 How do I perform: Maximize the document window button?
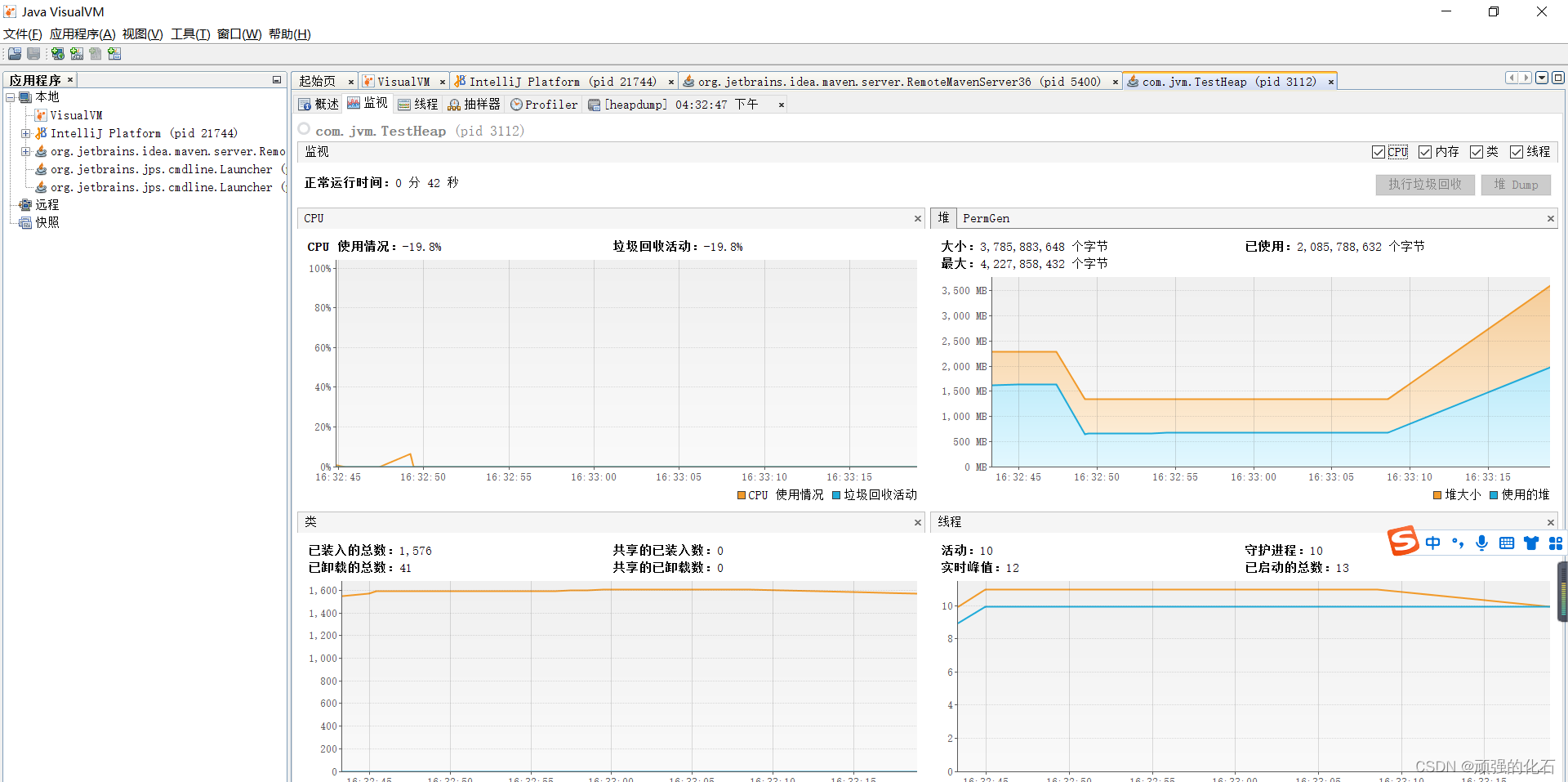tap(1558, 78)
